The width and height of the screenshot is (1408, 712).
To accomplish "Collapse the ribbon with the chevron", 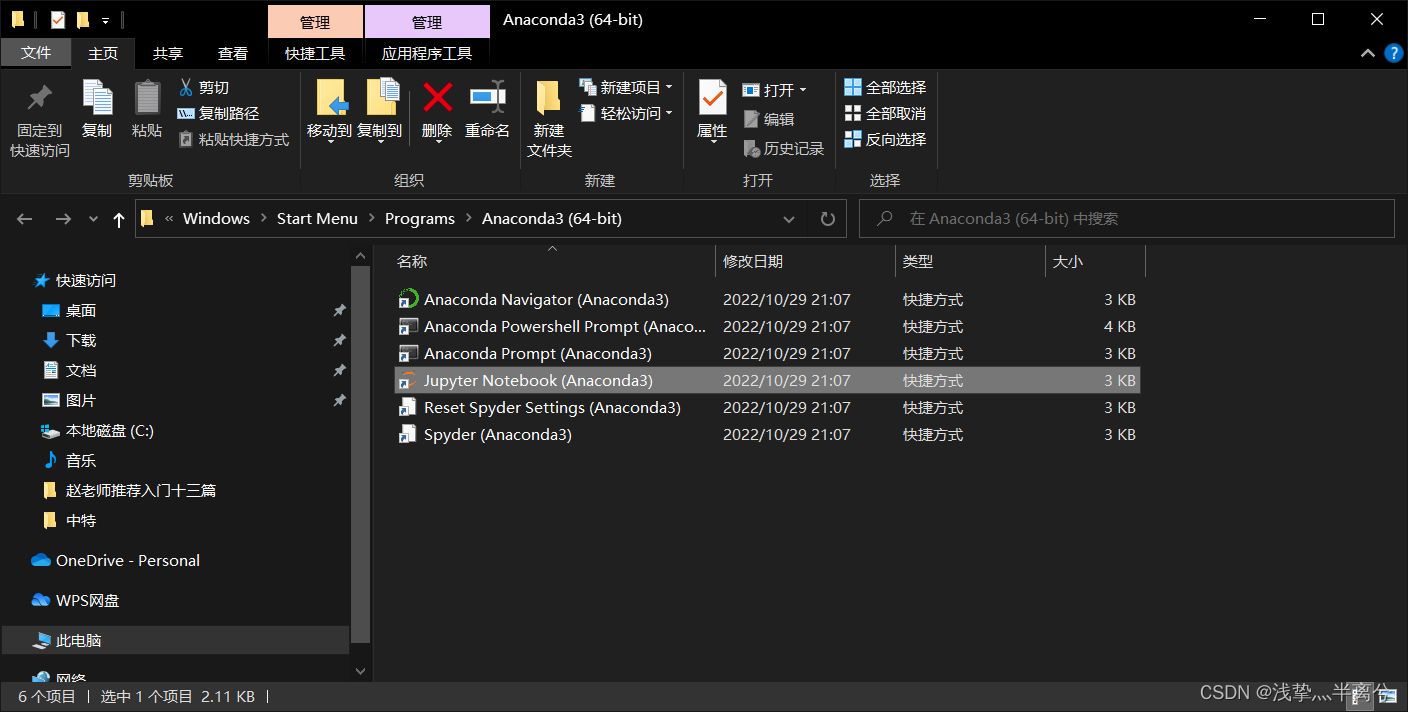I will point(1367,53).
